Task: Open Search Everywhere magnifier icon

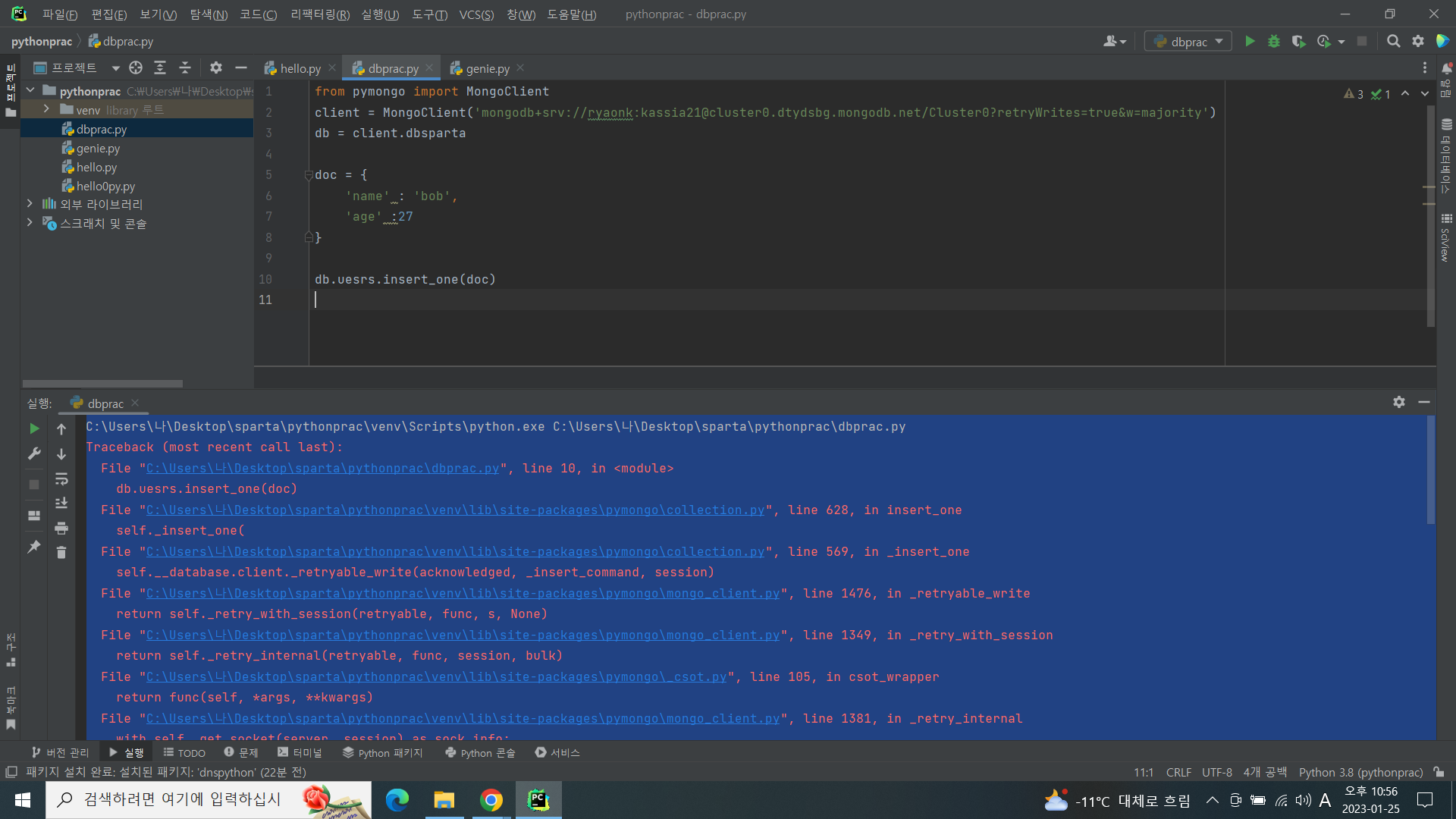Action: [1393, 42]
